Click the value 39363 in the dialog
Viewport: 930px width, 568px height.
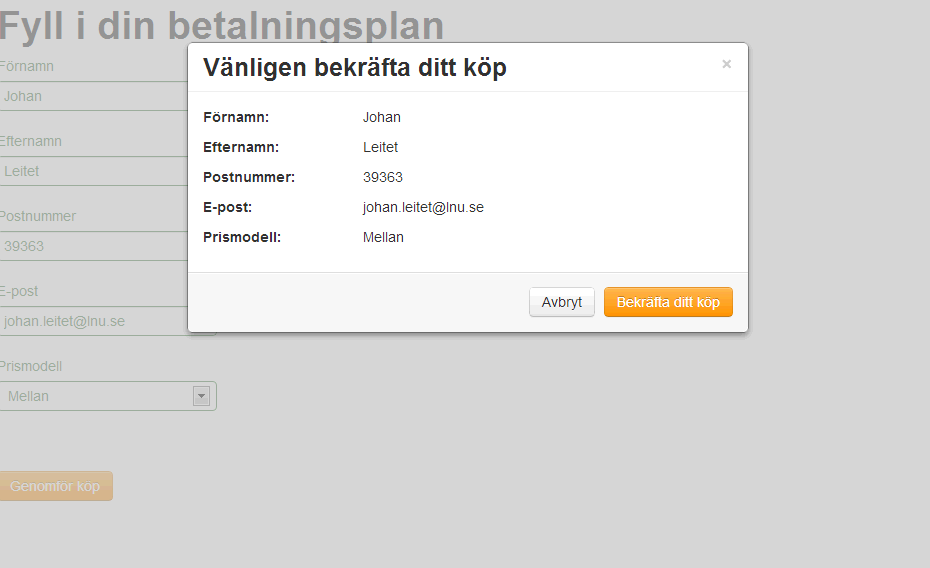point(383,177)
